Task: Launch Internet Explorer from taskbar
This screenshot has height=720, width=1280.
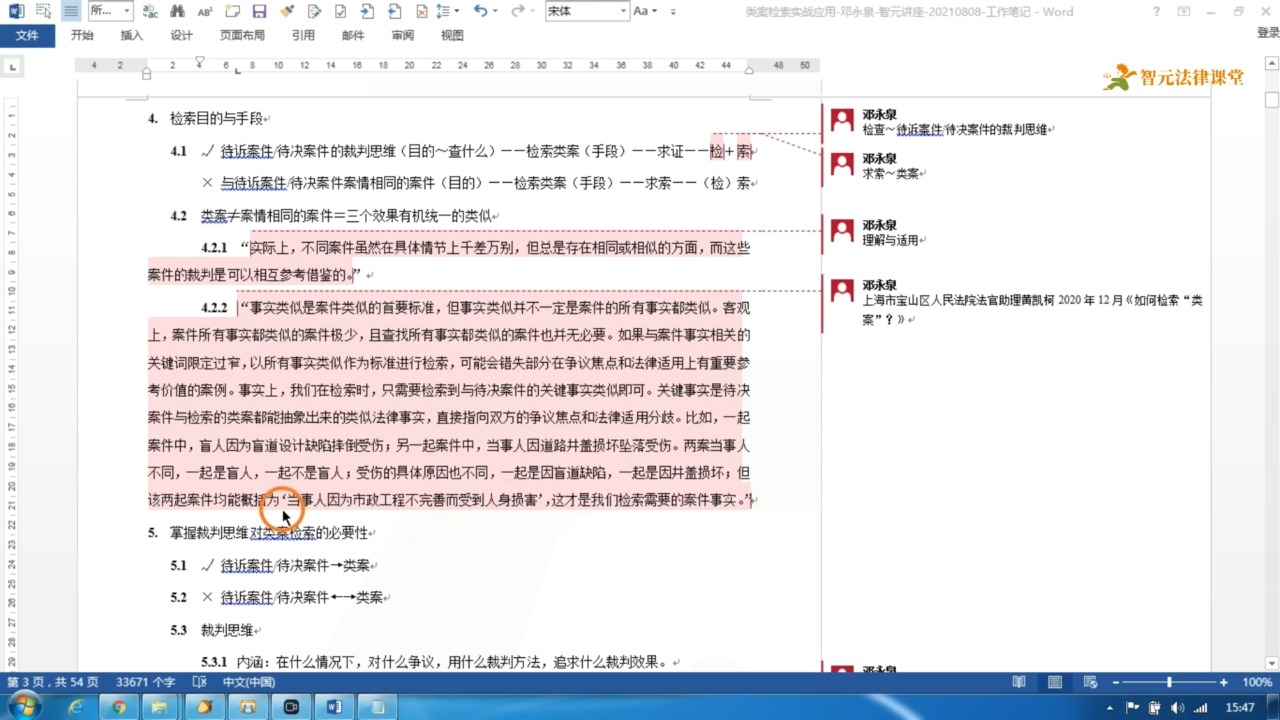Action: click(76, 707)
